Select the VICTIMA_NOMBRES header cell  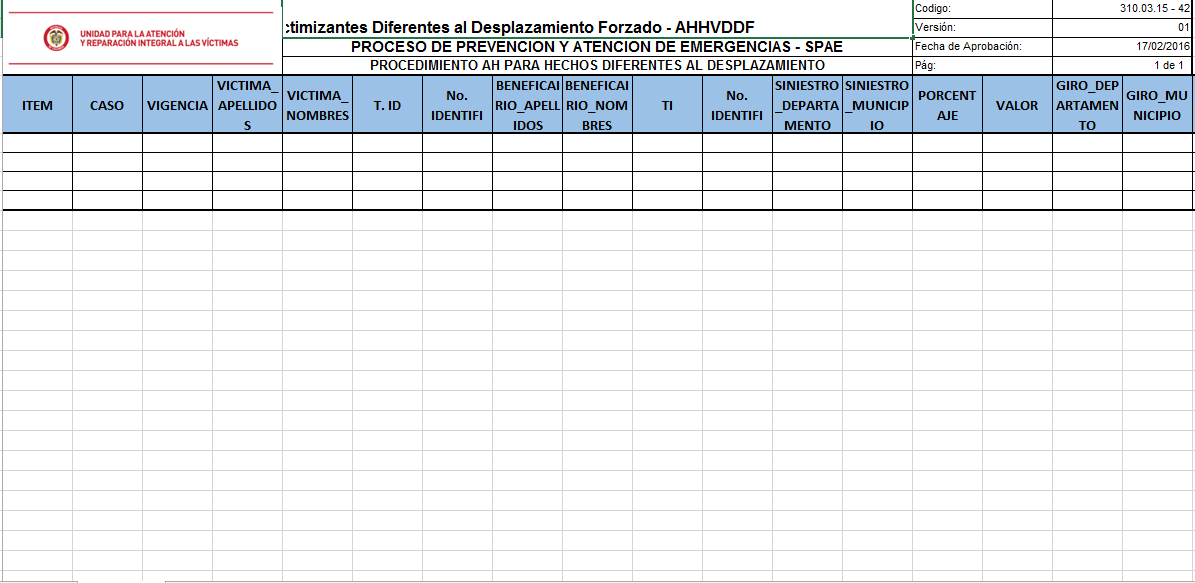[317, 105]
